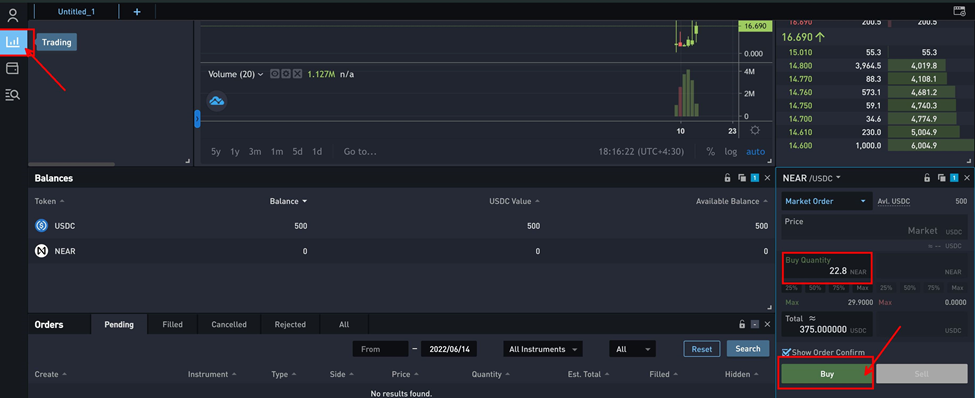Click the TradingView logo on chart
Viewport: 975px width, 398px height.
coord(216,101)
